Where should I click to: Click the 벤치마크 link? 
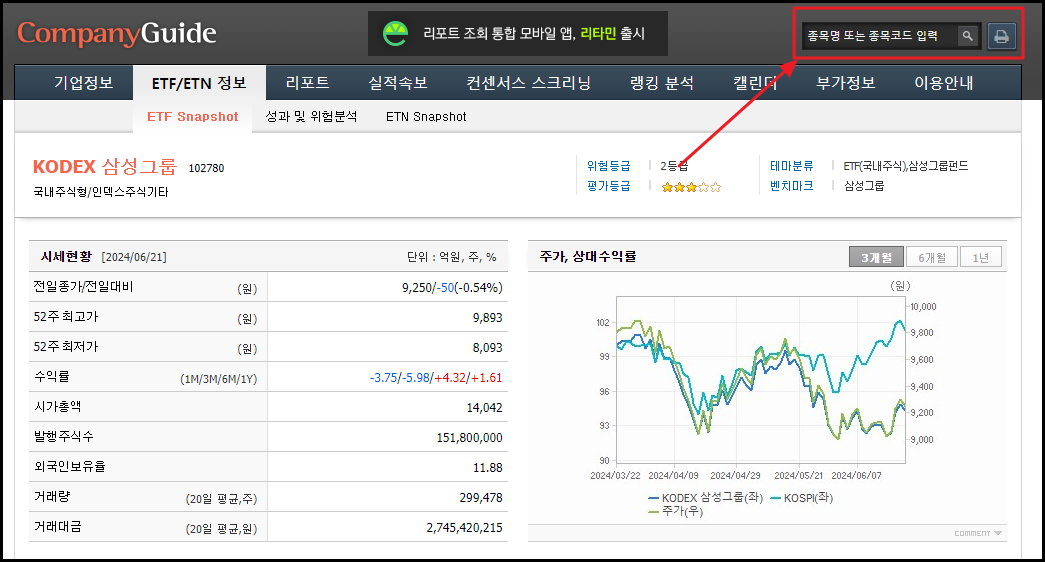[792, 186]
